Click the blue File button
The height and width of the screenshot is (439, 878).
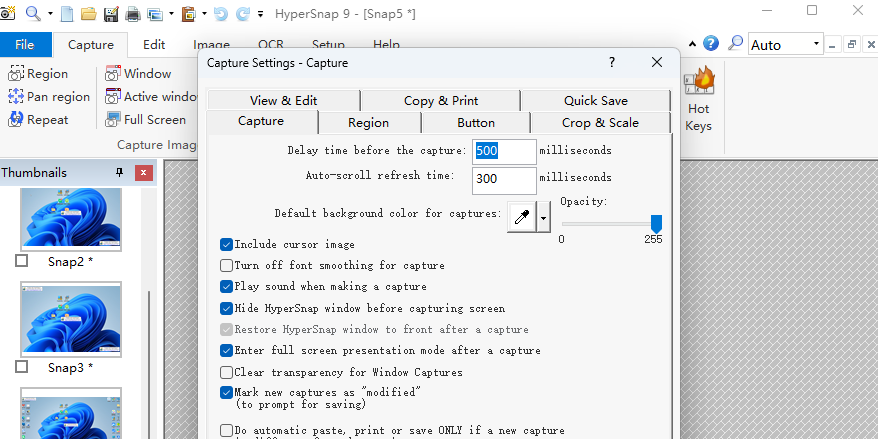point(24,45)
